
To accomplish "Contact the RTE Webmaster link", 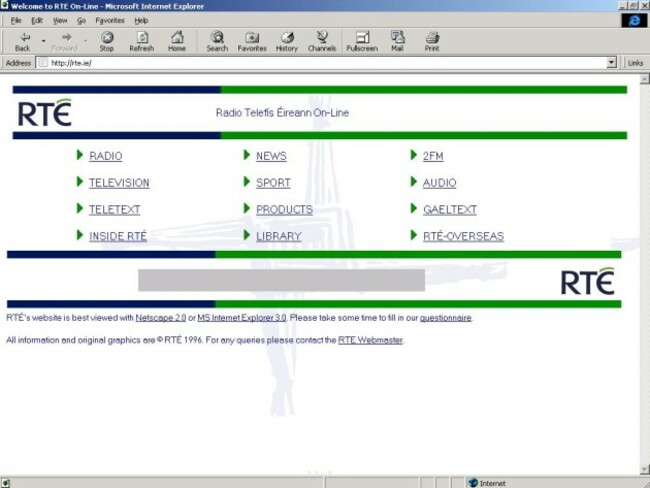I will click(x=371, y=340).
